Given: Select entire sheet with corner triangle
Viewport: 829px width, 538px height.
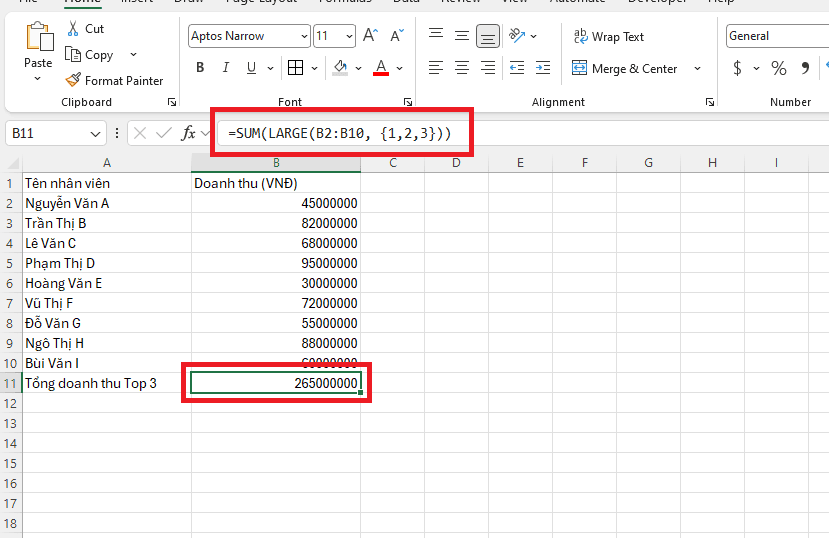Looking at the screenshot, I should 12,163.
